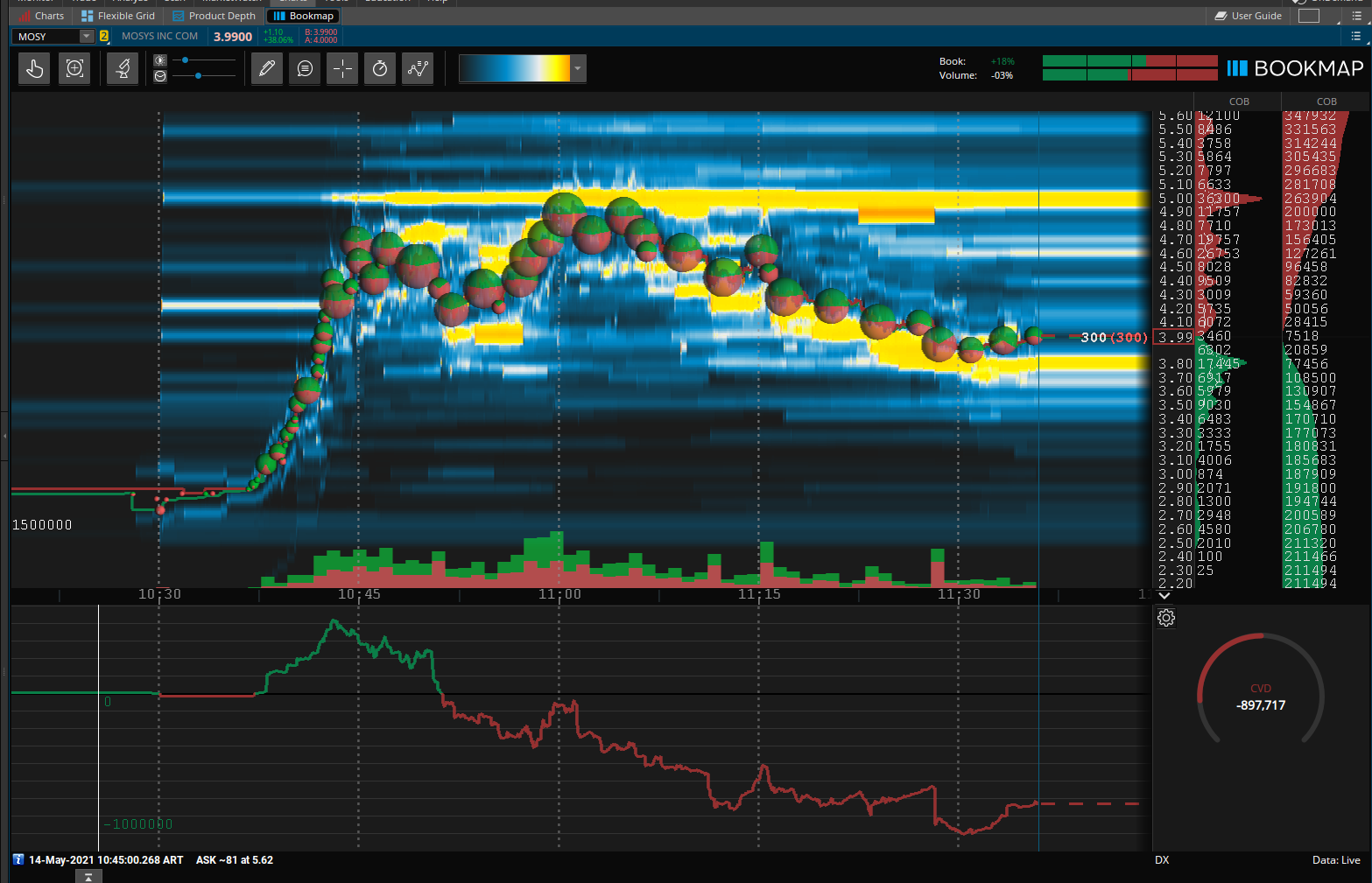Viewport: 1372px width, 883px height.
Task: Open the User Guide link
Action: point(1249,16)
